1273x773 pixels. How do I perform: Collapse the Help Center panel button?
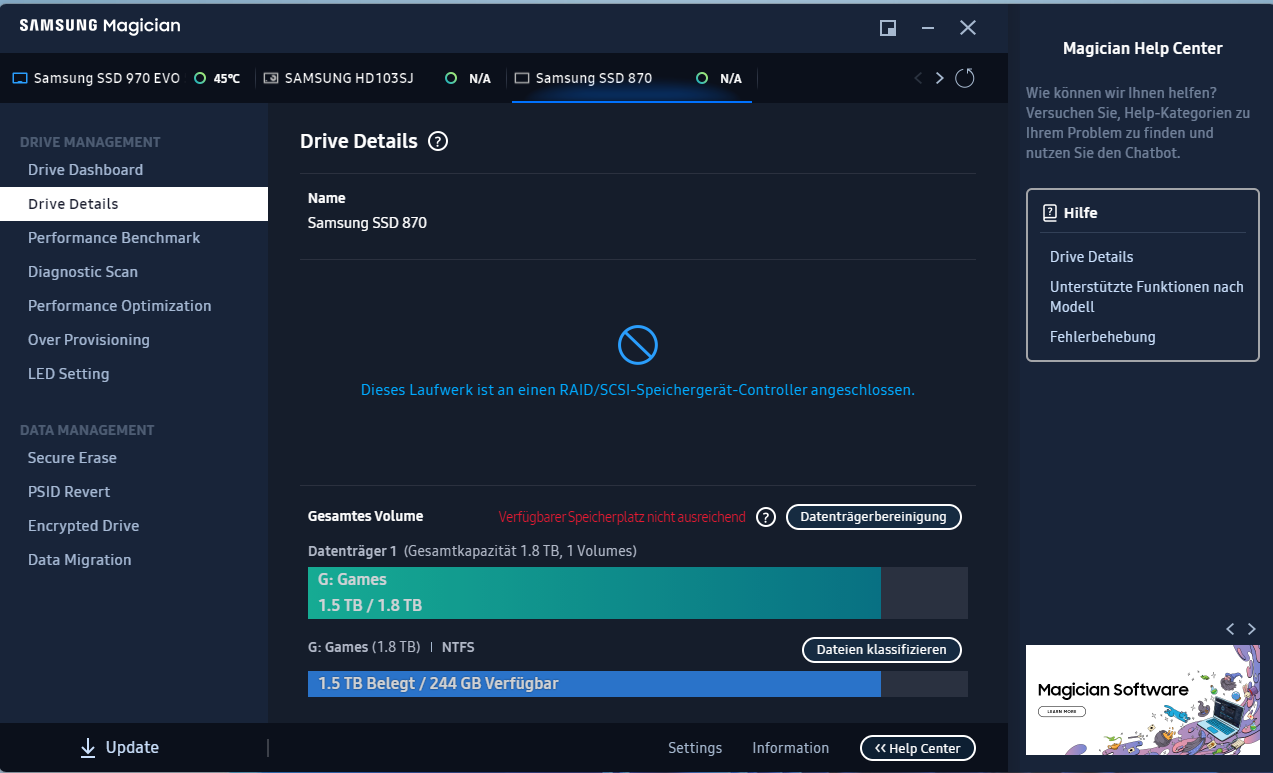[x=918, y=748]
